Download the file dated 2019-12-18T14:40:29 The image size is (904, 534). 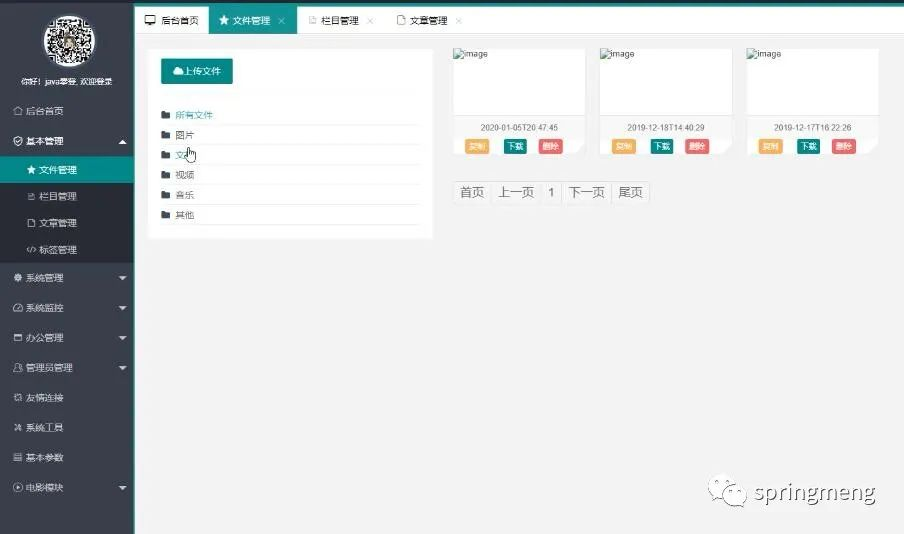pos(661,147)
